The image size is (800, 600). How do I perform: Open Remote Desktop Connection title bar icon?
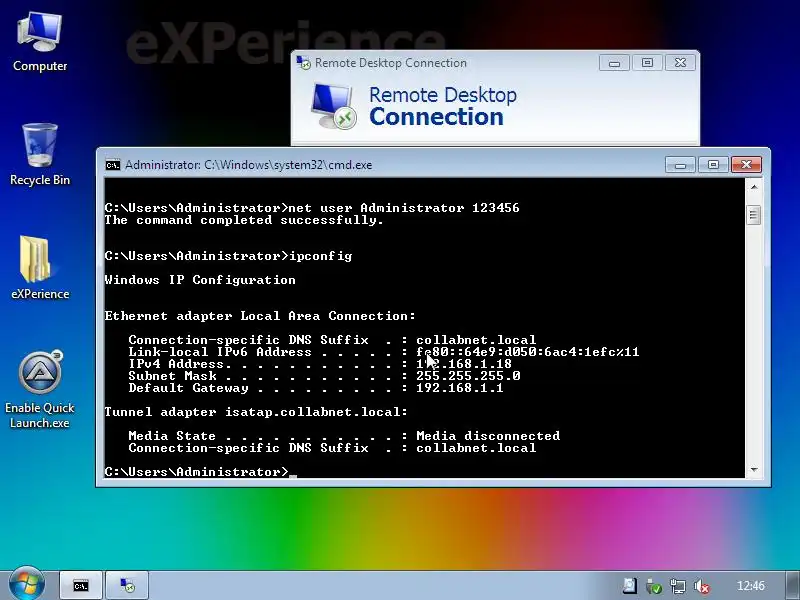click(x=304, y=63)
